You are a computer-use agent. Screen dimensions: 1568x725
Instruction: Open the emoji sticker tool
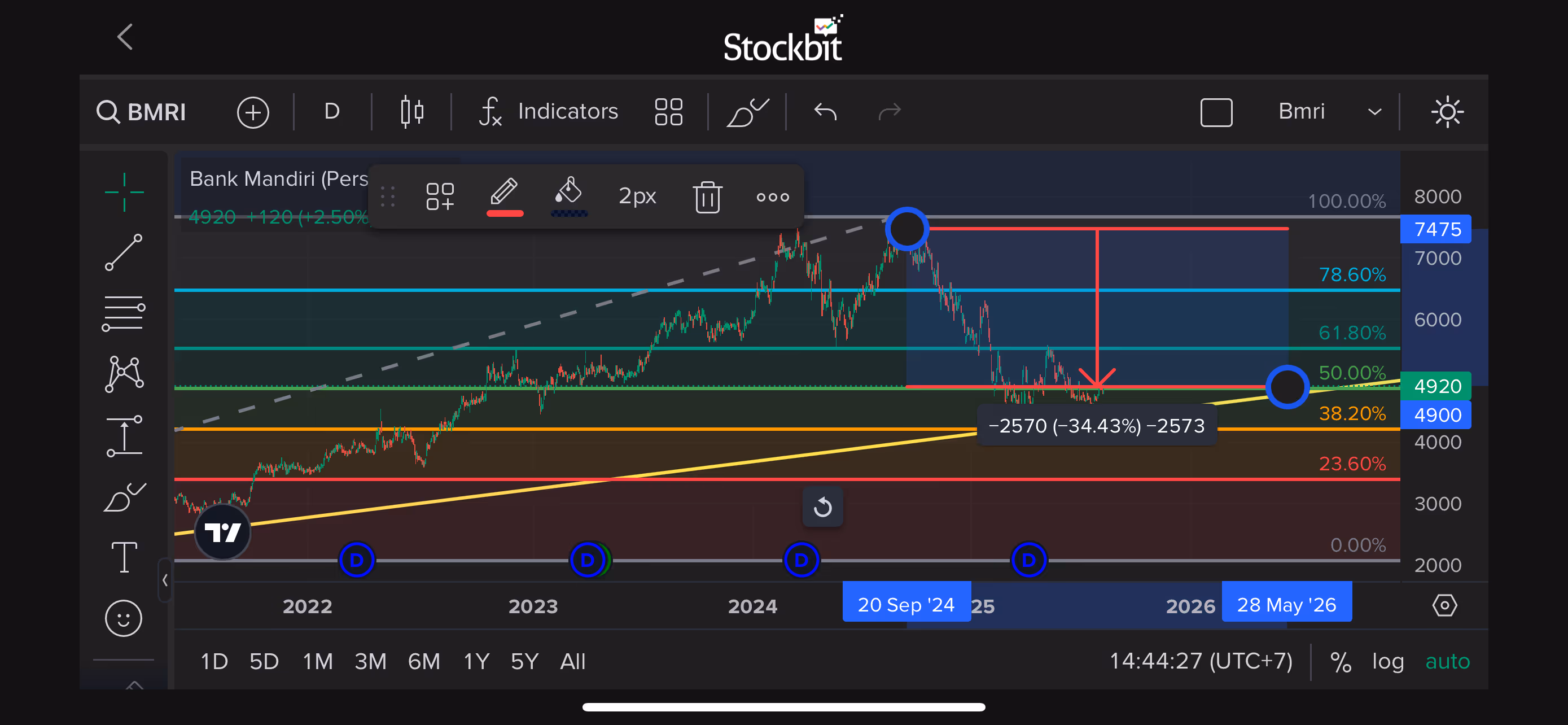tap(124, 618)
